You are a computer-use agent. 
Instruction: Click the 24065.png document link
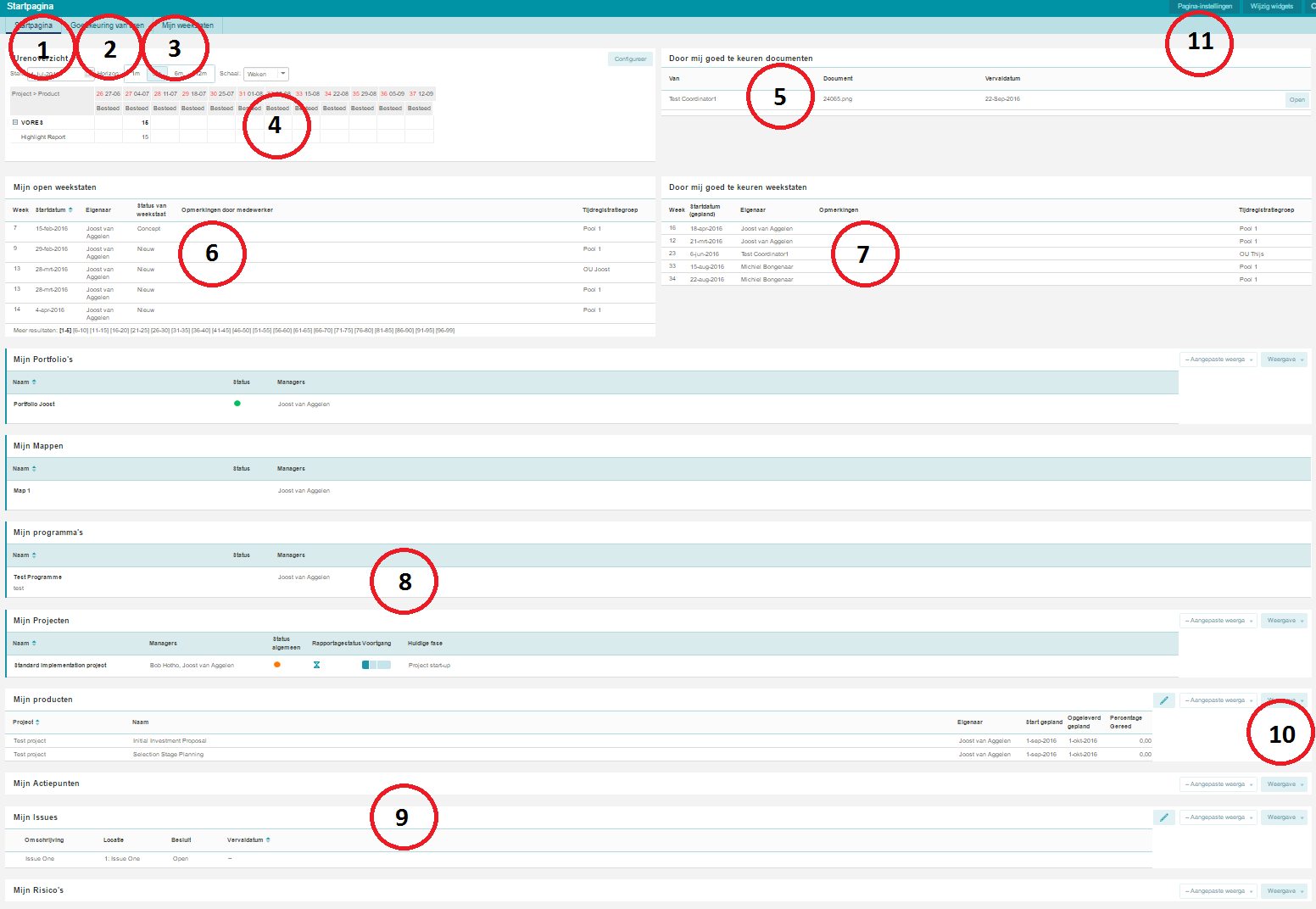838,99
